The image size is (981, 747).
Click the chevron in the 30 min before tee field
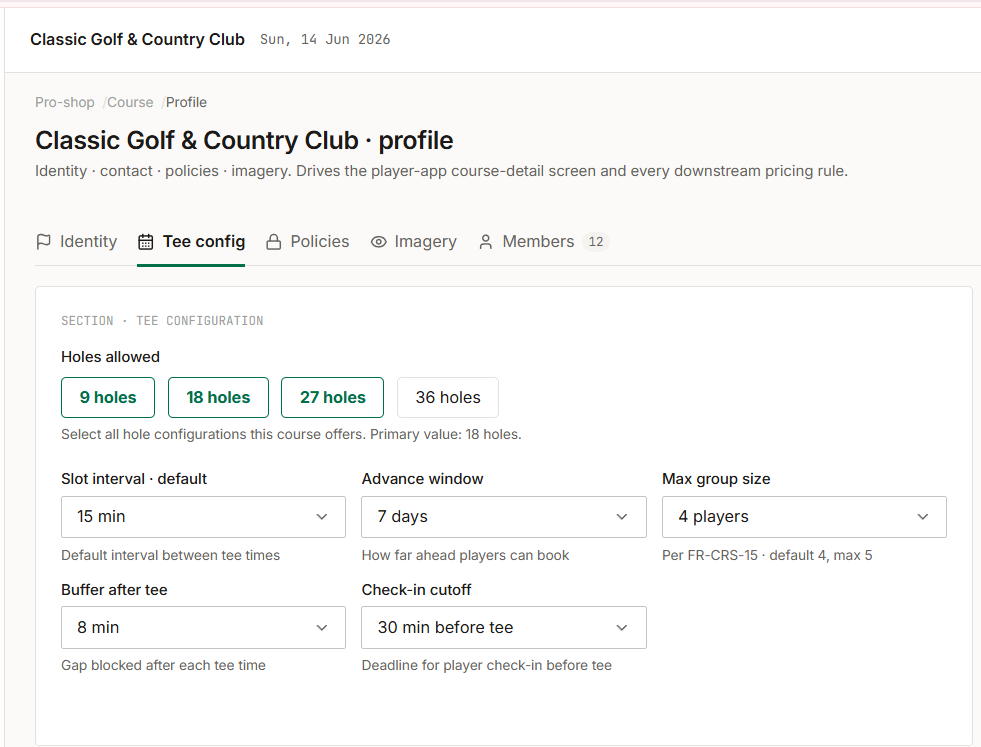[622, 628]
